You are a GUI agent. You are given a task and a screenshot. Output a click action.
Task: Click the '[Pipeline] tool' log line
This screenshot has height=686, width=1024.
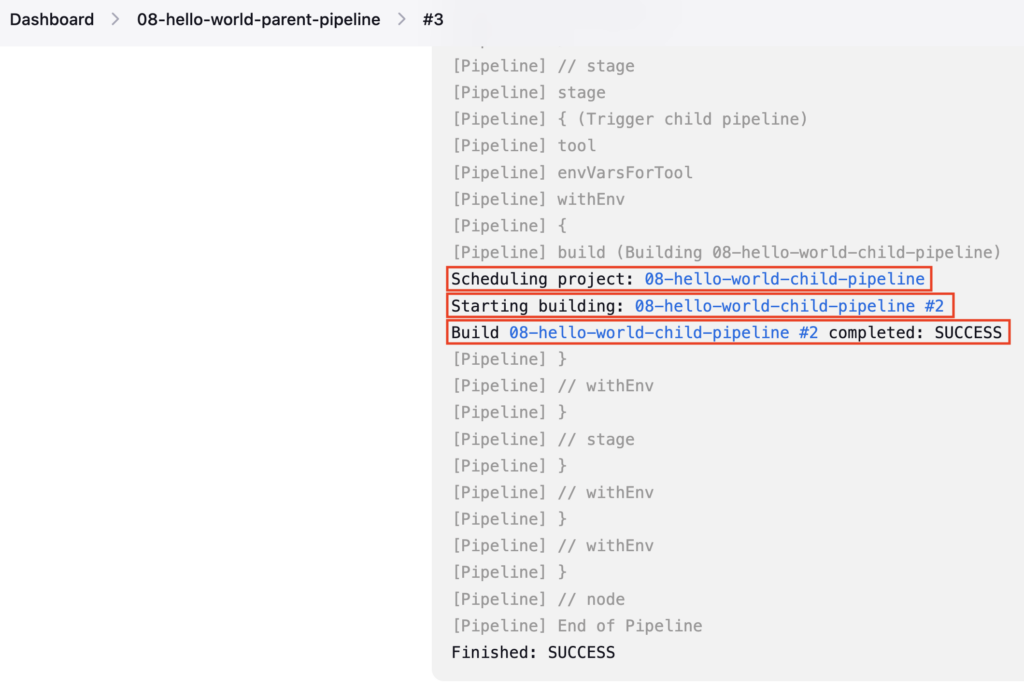click(x=524, y=146)
